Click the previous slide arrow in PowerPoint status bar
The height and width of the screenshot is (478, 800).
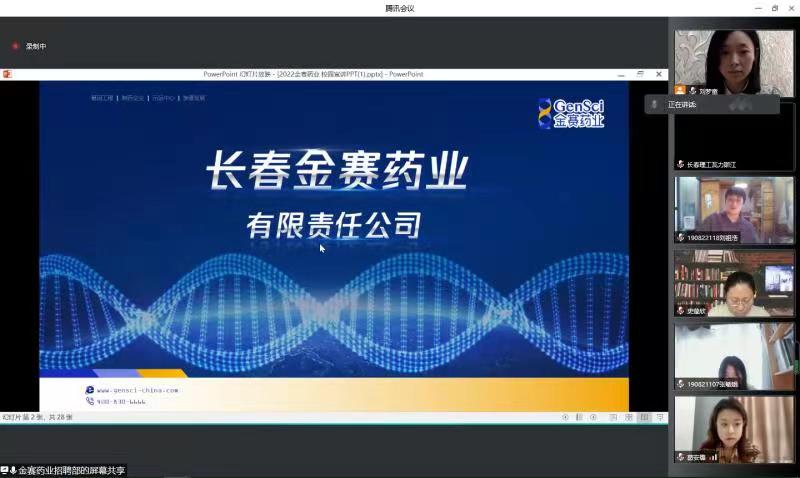tap(565, 417)
